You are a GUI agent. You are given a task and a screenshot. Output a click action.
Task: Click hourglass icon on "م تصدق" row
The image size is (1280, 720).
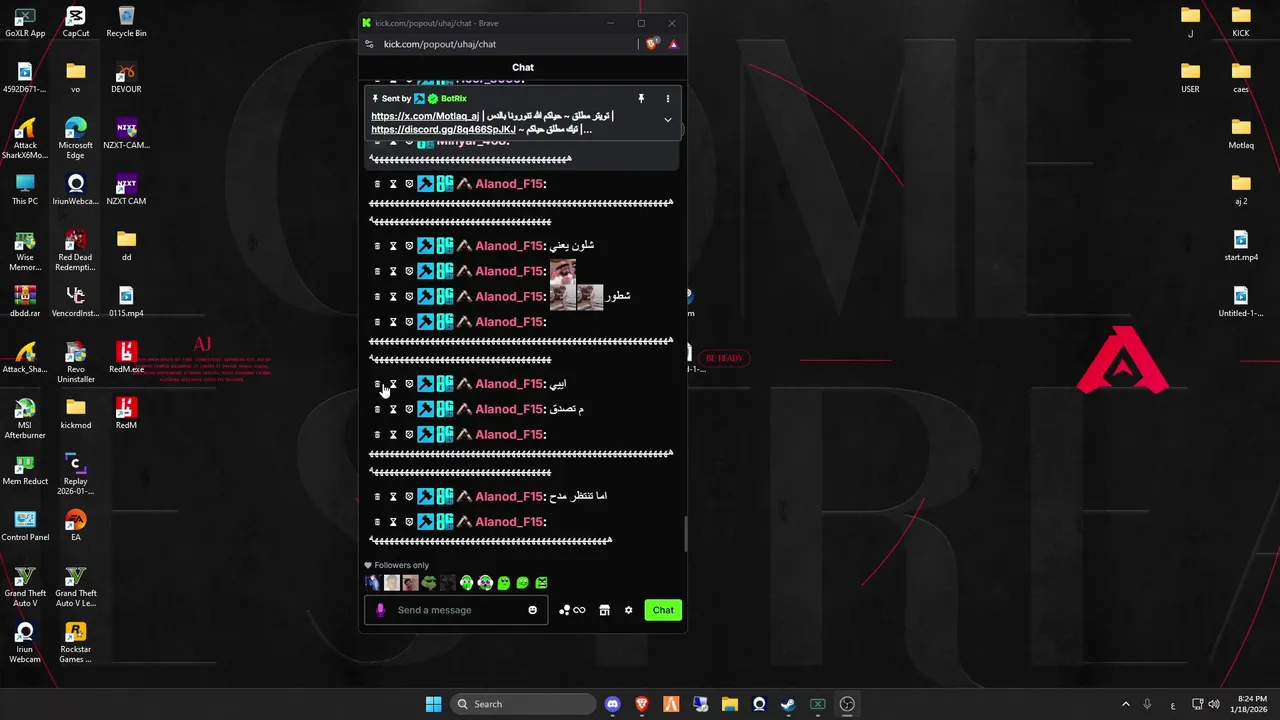(393, 409)
